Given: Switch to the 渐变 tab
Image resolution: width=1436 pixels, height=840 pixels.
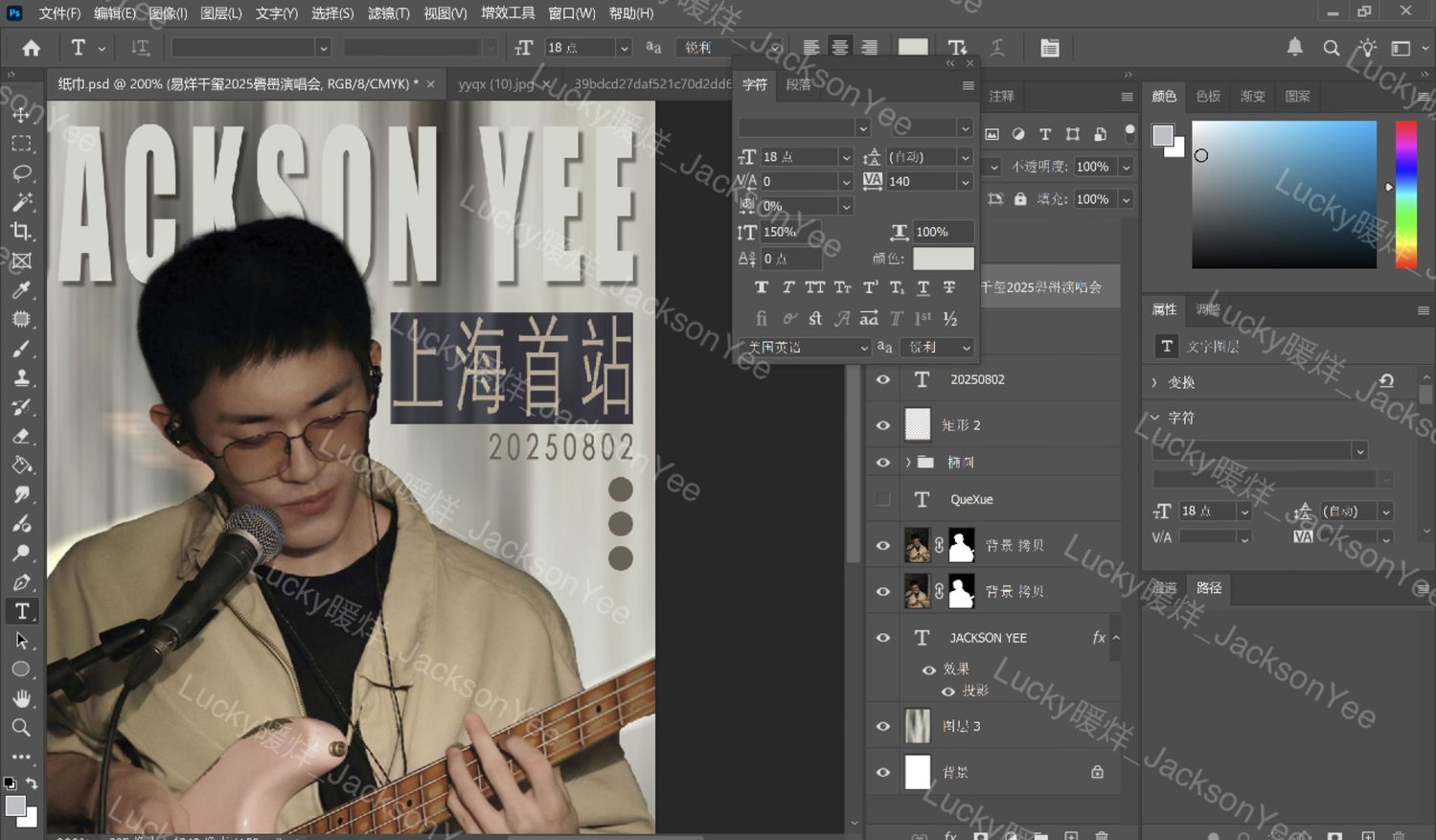Looking at the screenshot, I should click(1252, 96).
